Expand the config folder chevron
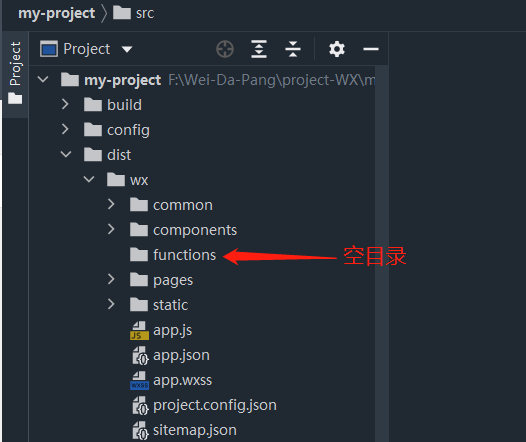Viewport: 526px width, 442px height. click(x=65, y=129)
